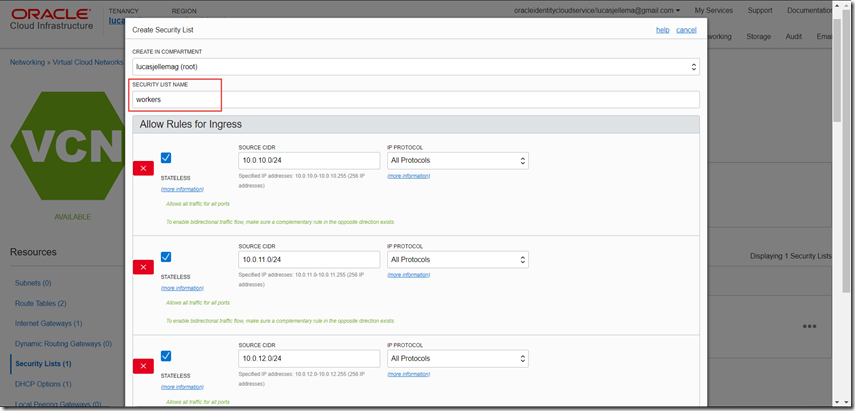Click the cancel link in dialog

tap(686, 30)
